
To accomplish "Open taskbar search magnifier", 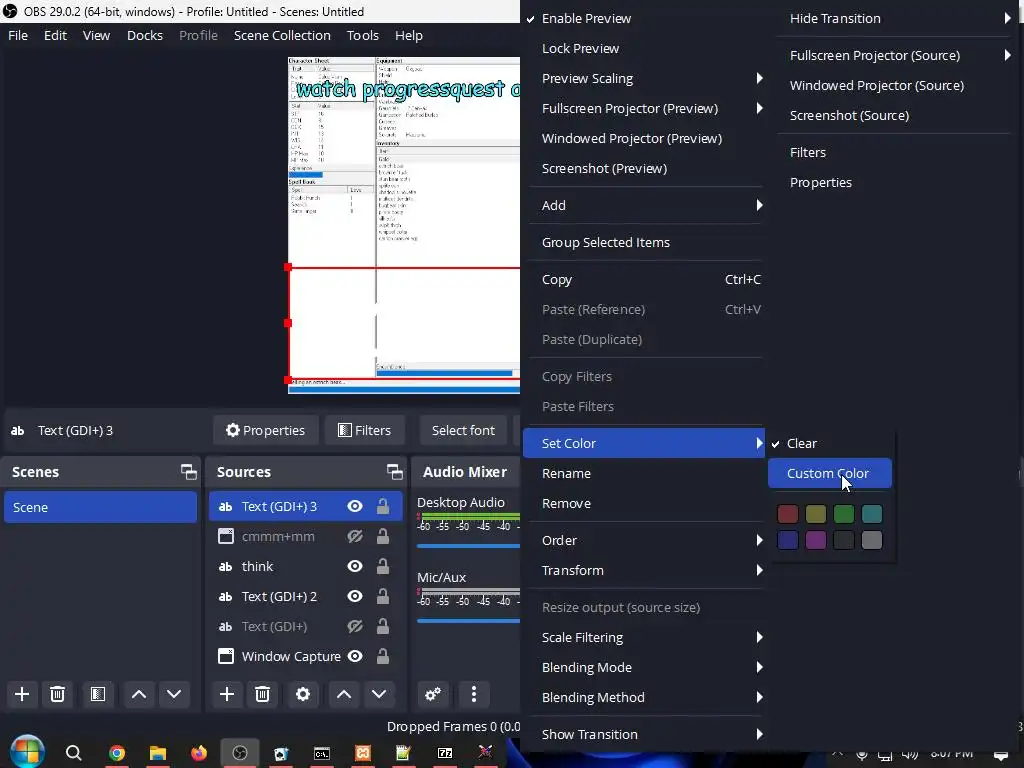I will coord(74,754).
